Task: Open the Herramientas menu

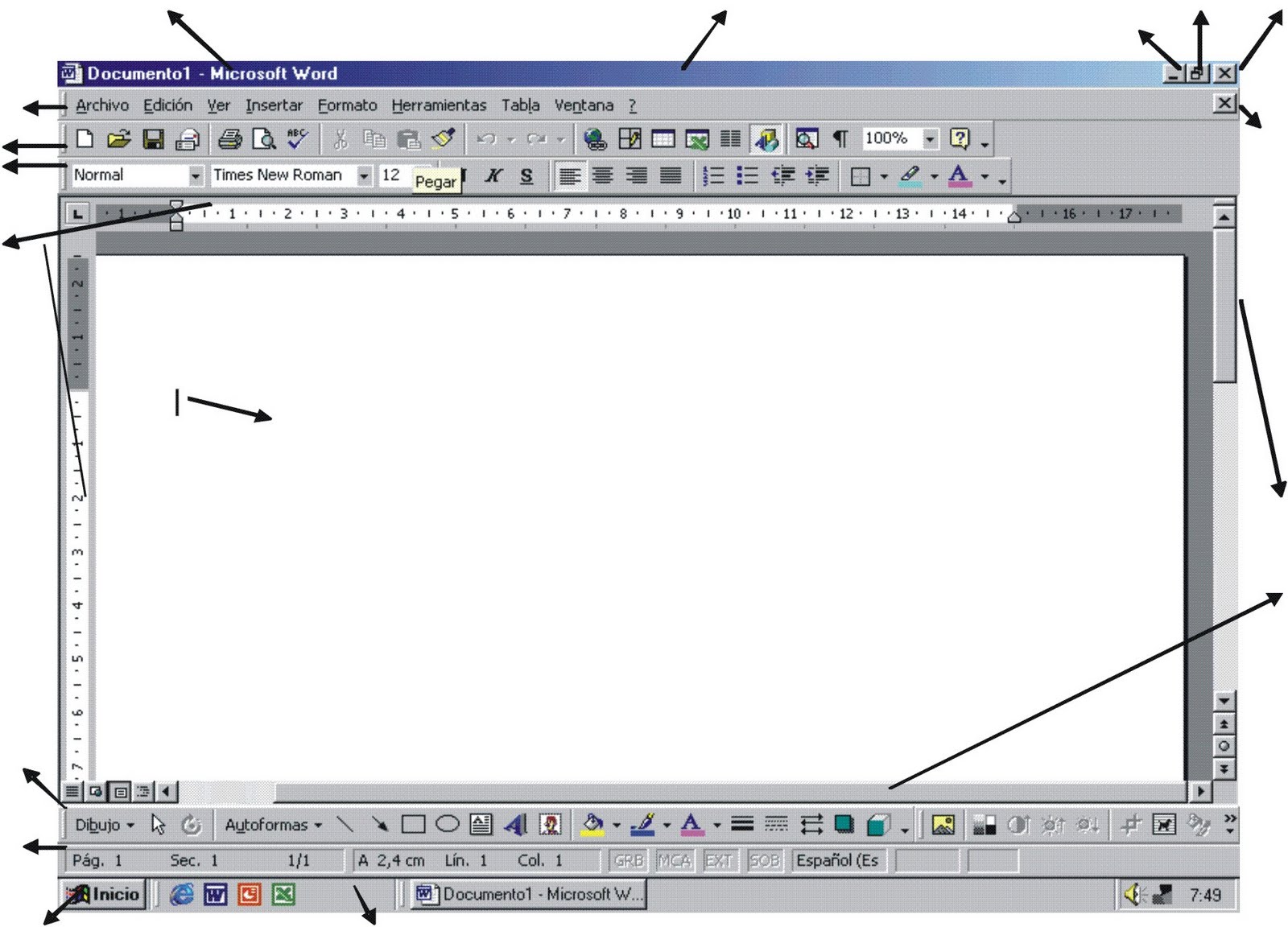Action: pyautogui.click(x=439, y=105)
